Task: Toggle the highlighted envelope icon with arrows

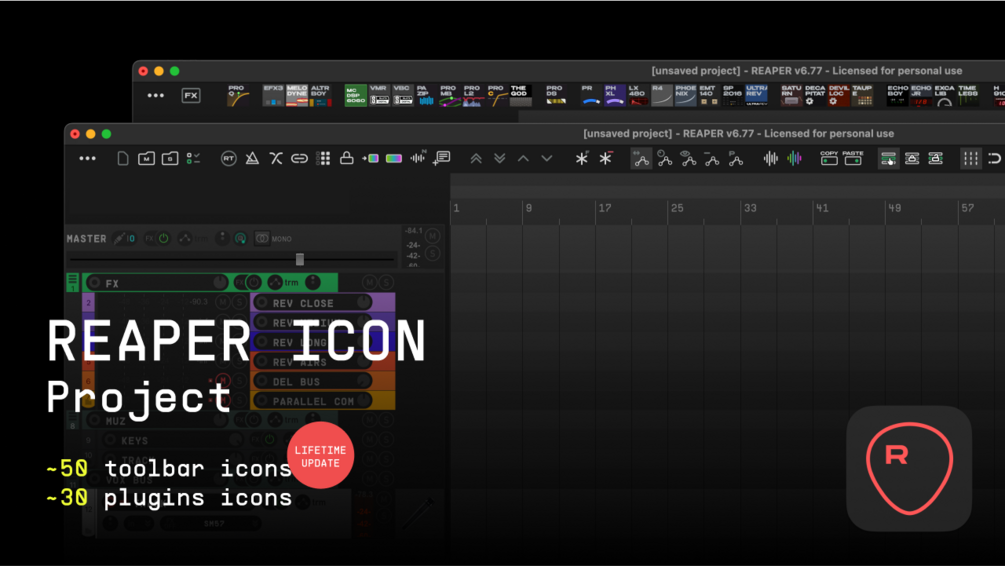Action: (x=641, y=158)
